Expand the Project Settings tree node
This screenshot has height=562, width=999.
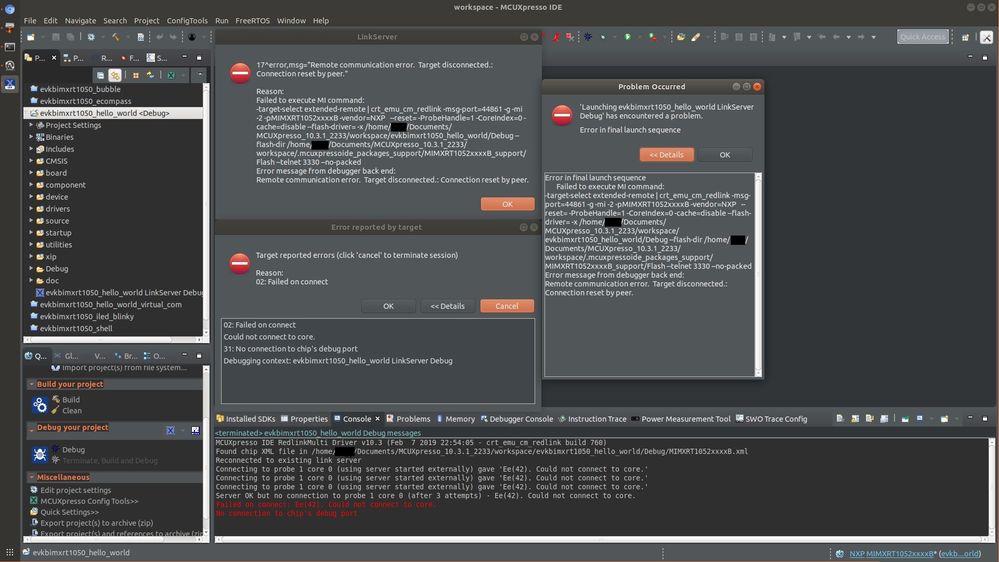pos(31,125)
